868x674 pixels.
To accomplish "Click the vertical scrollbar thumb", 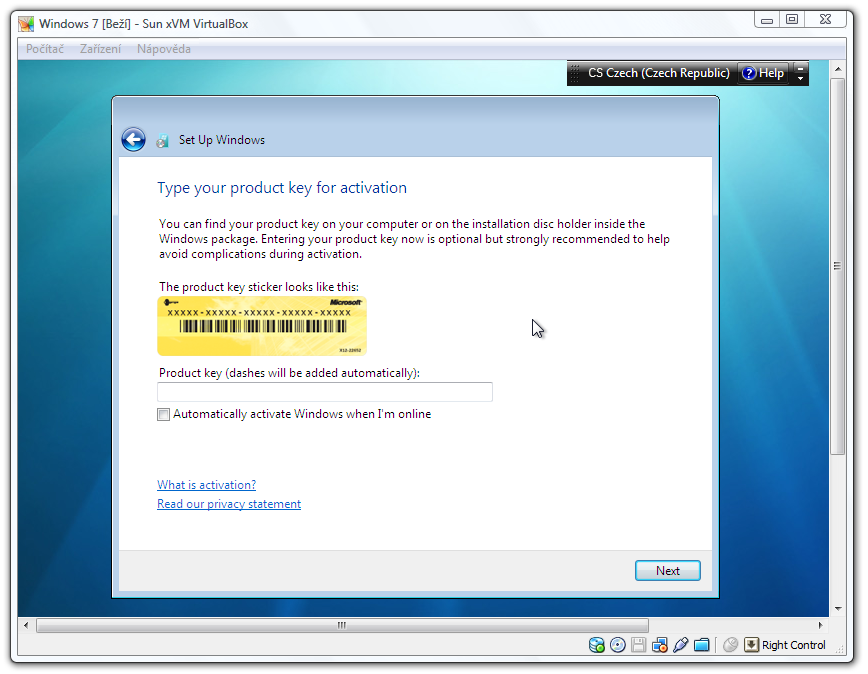I will (838, 267).
